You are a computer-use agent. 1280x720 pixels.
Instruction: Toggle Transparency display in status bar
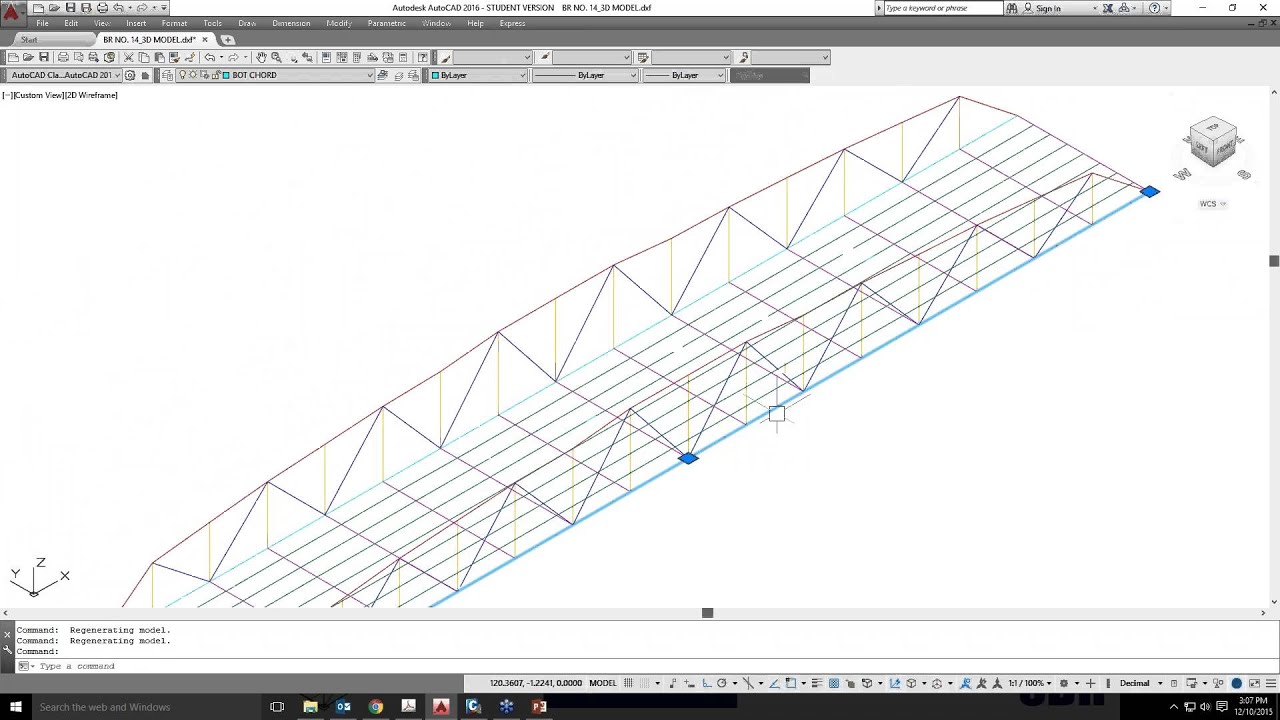(x=834, y=683)
